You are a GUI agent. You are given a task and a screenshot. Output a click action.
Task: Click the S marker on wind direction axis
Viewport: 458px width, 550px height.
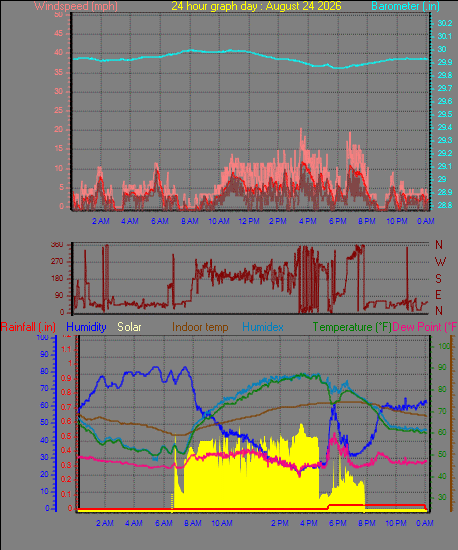pyautogui.click(x=438, y=279)
